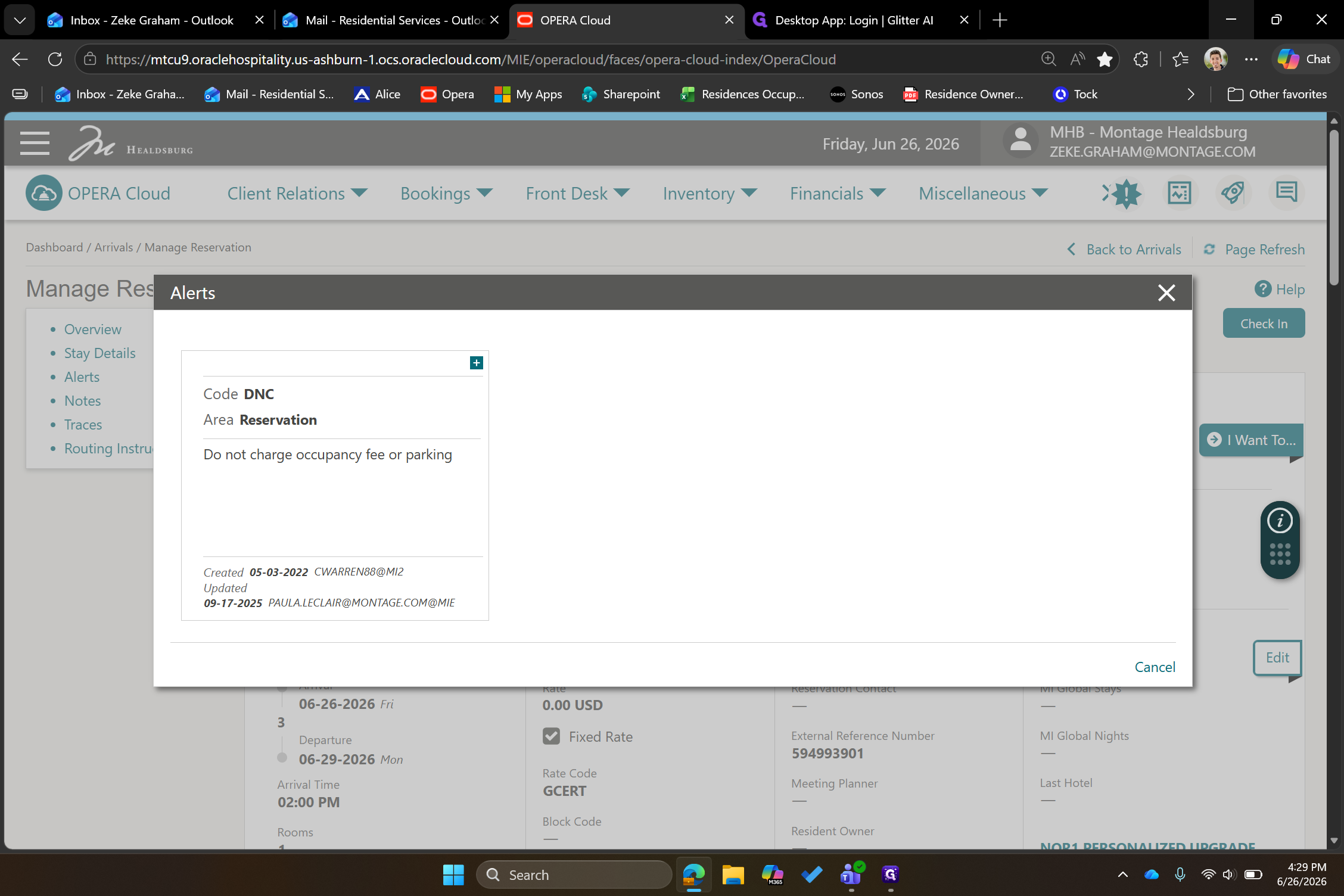Open My Apps bookmark

pos(528,94)
